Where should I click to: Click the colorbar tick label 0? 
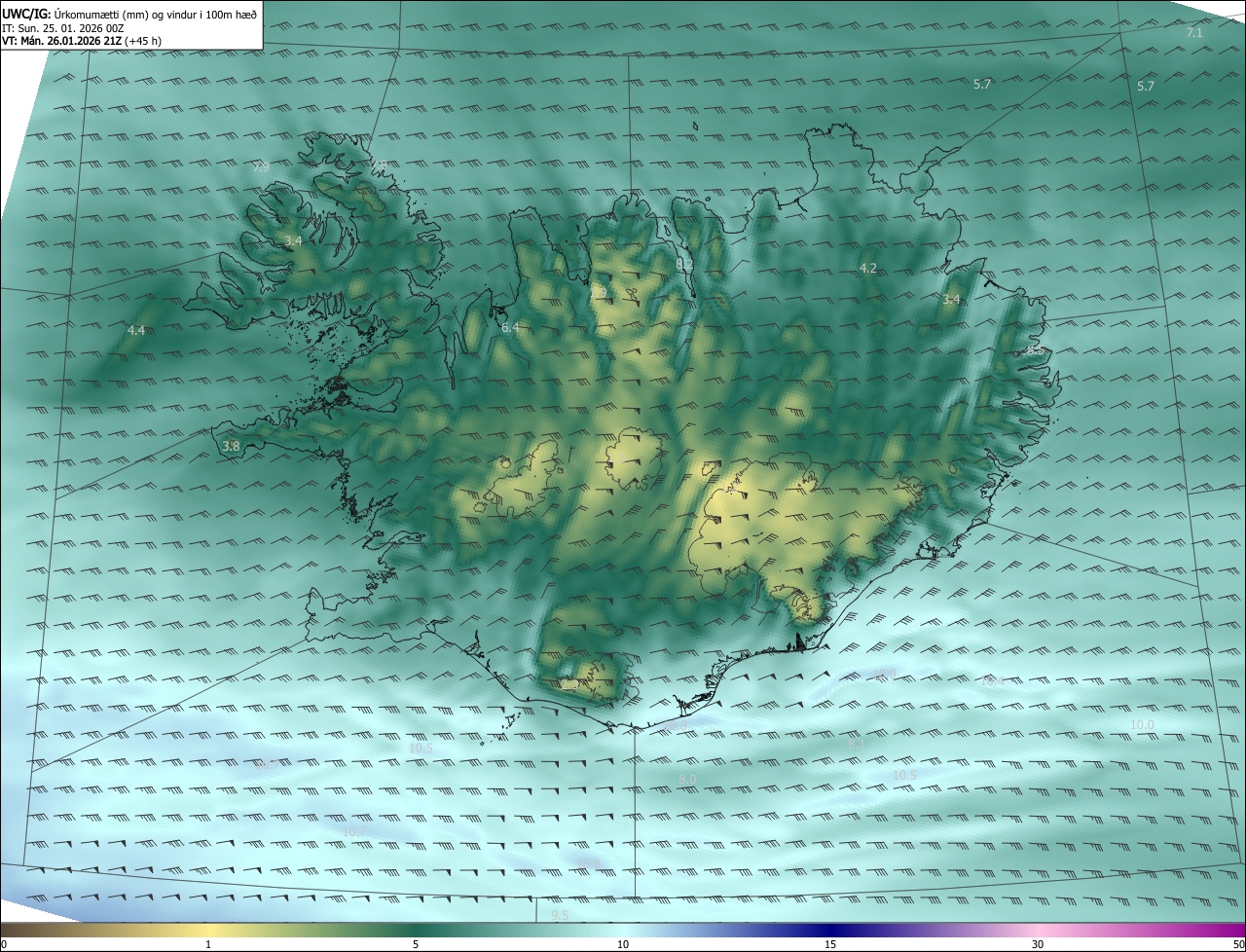point(4,945)
